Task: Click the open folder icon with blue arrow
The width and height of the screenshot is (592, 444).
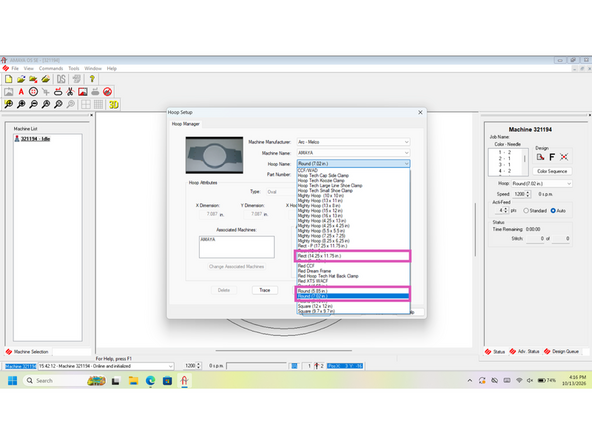Action: 21,79
